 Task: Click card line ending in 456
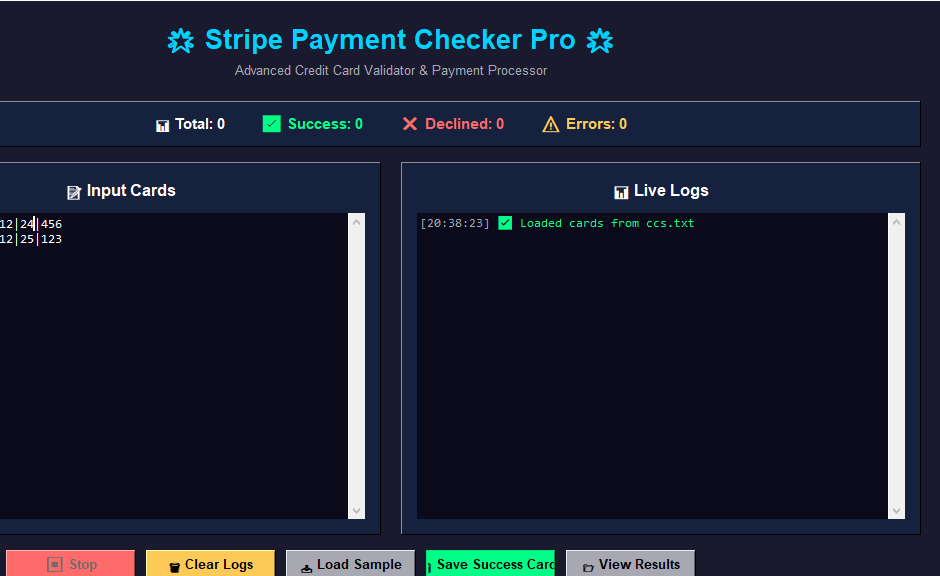[31, 224]
